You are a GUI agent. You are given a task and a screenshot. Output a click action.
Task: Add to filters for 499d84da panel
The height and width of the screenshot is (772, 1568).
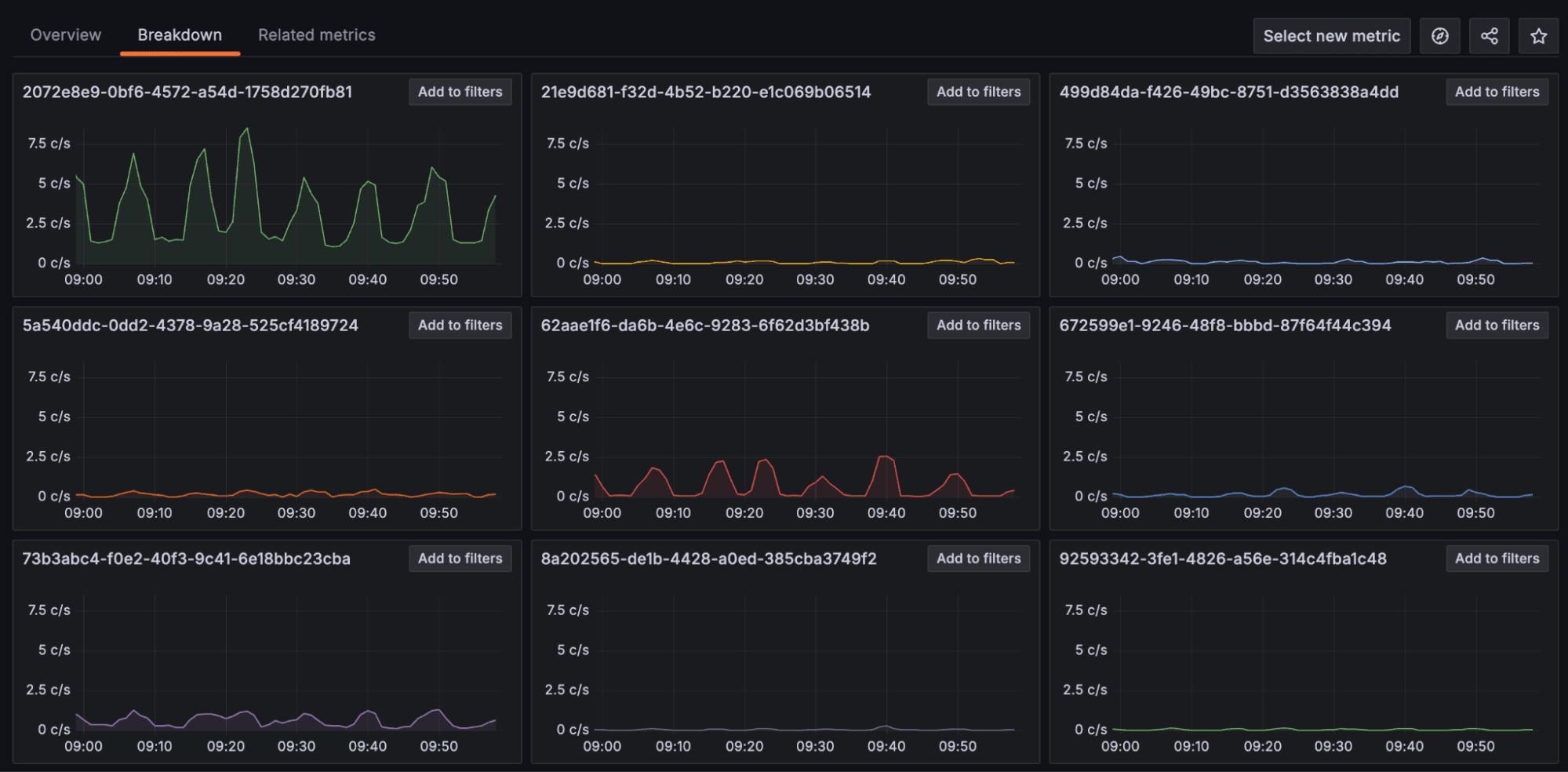[x=1497, y=92]
